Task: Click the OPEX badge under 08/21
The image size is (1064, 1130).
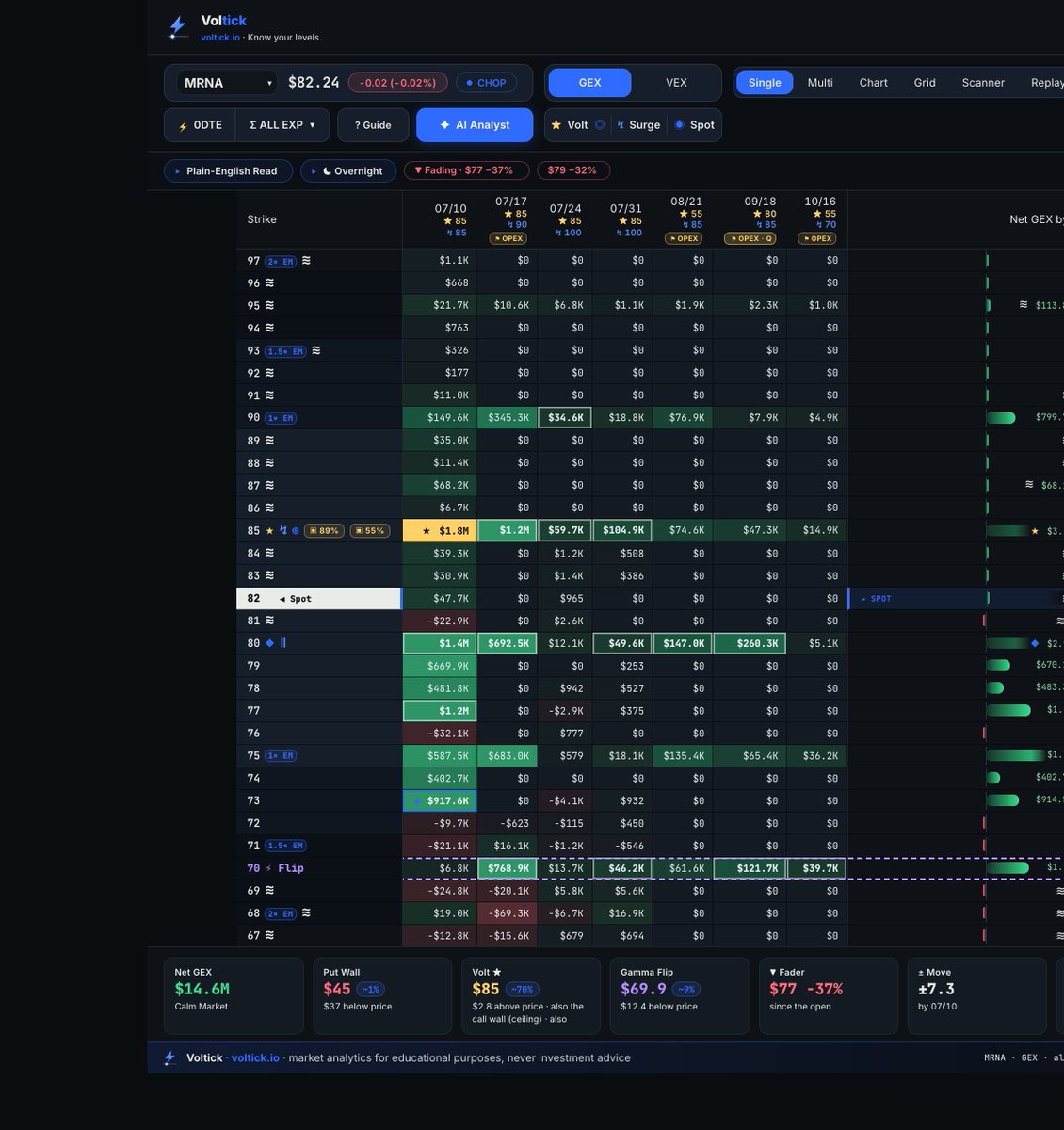Action: (x=685, y=238)
